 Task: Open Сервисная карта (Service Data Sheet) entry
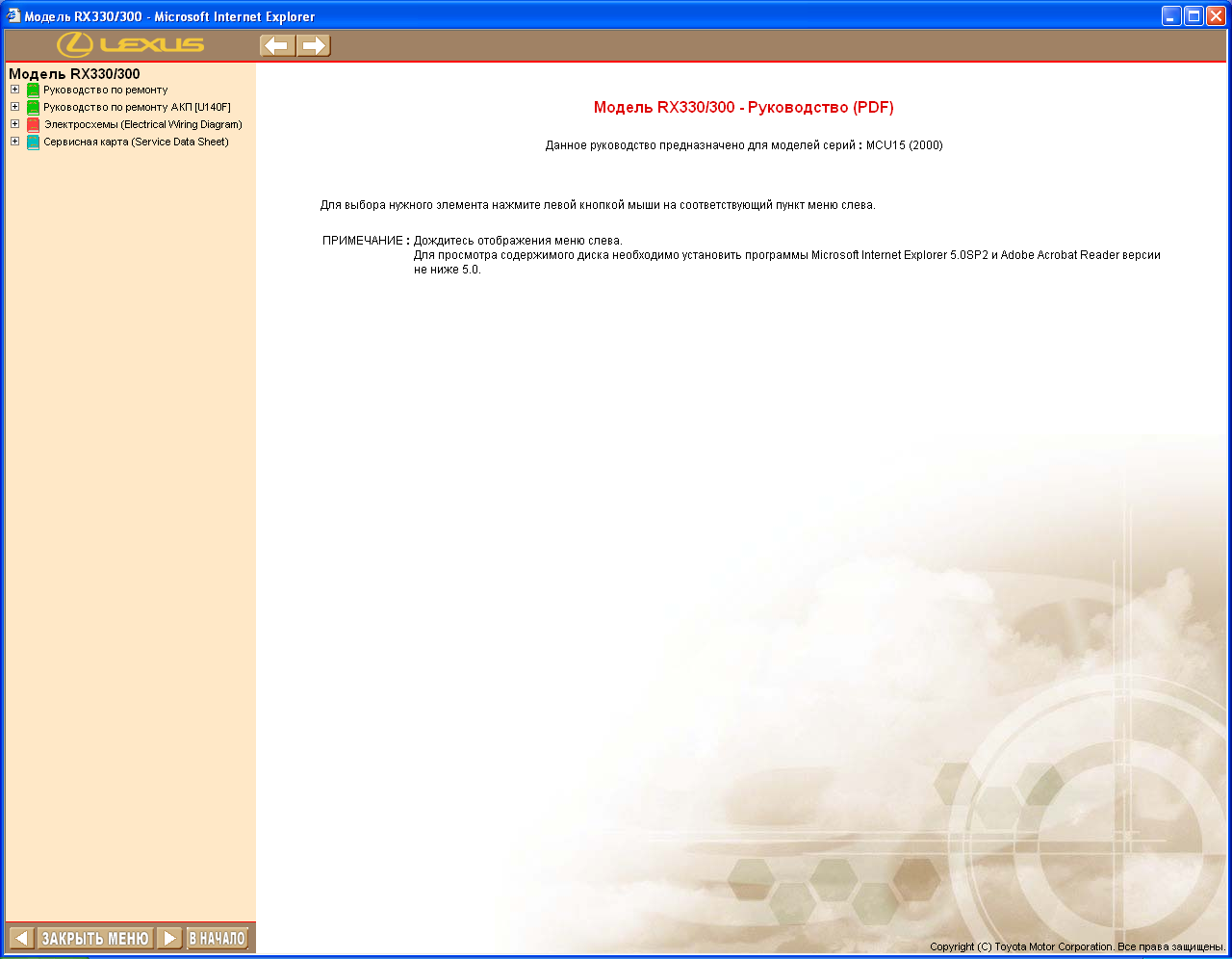point(136,142)
